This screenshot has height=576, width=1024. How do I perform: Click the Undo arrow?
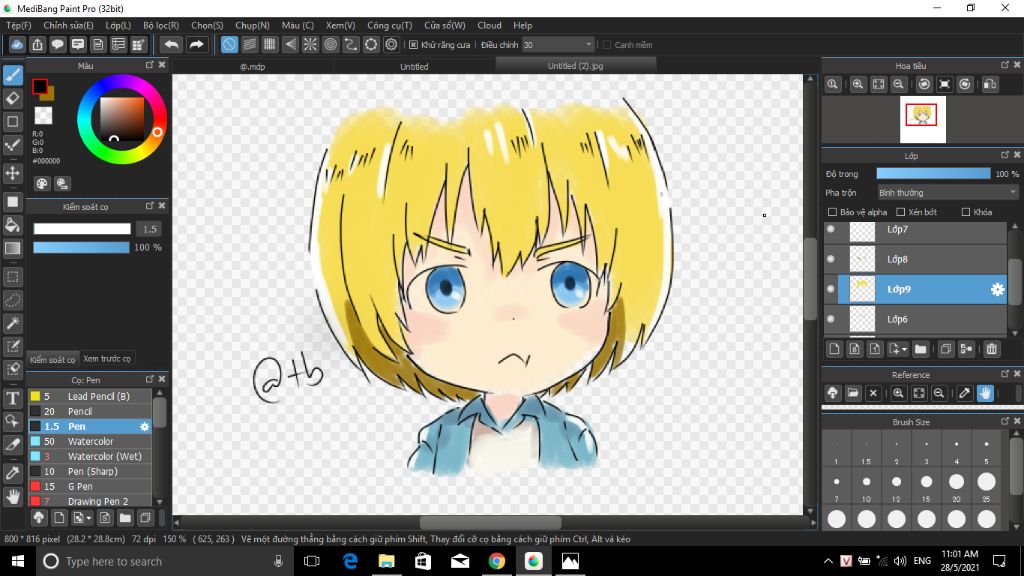[171, 44]
